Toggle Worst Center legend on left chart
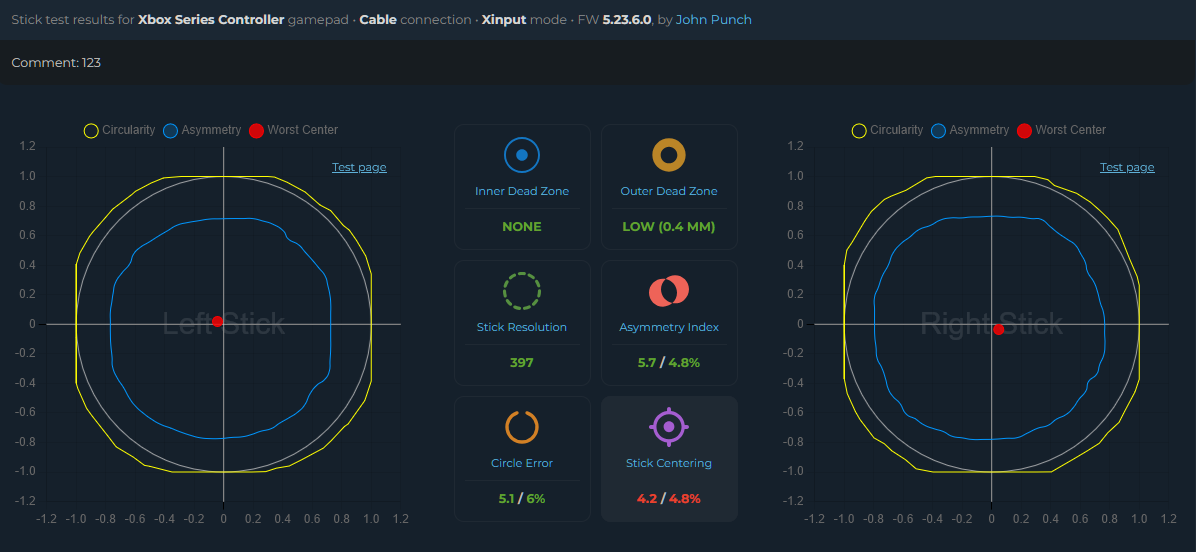 (x=294, y=130)
